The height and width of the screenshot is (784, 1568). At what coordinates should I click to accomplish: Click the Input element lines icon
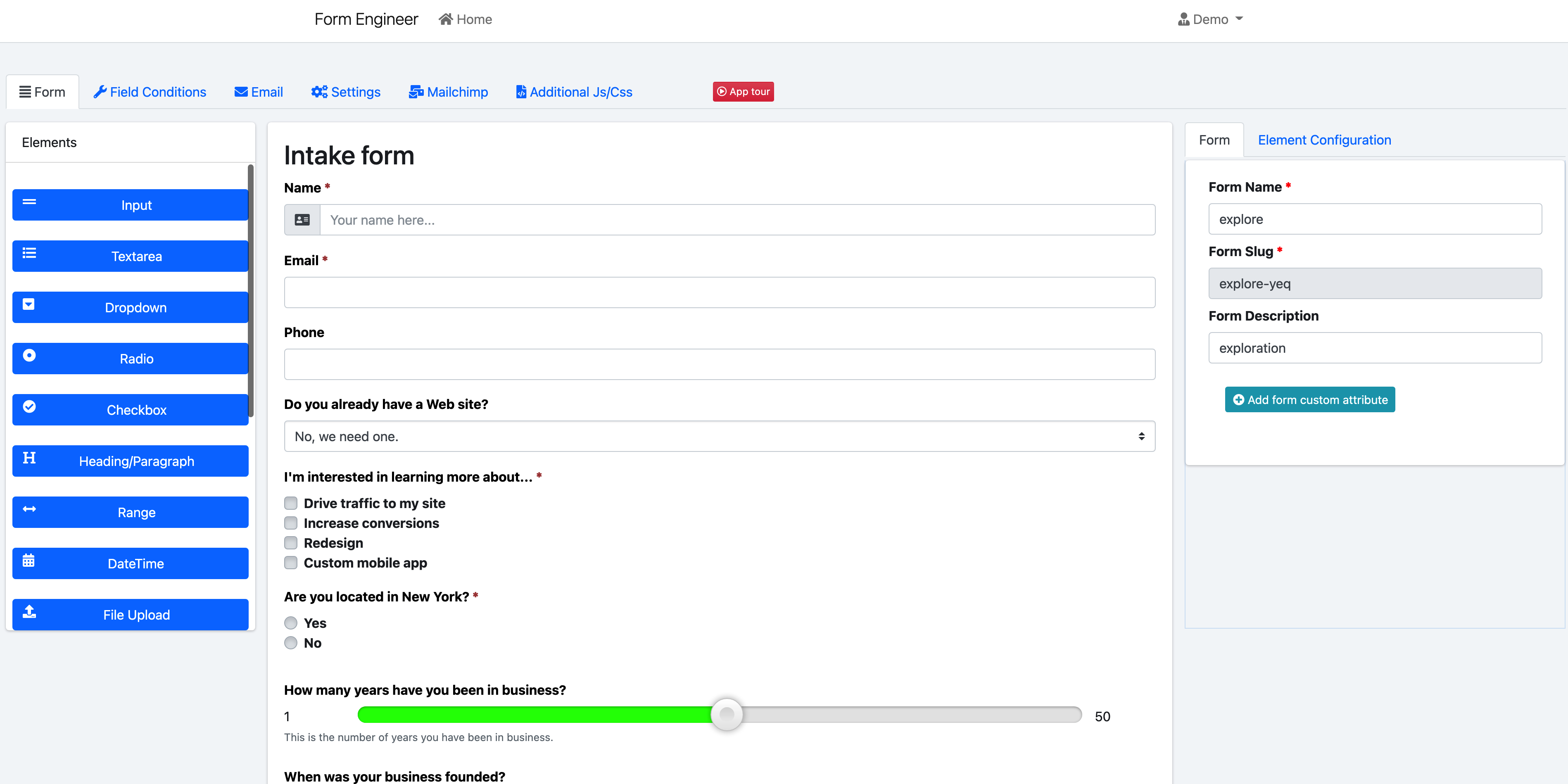[29, 202]
